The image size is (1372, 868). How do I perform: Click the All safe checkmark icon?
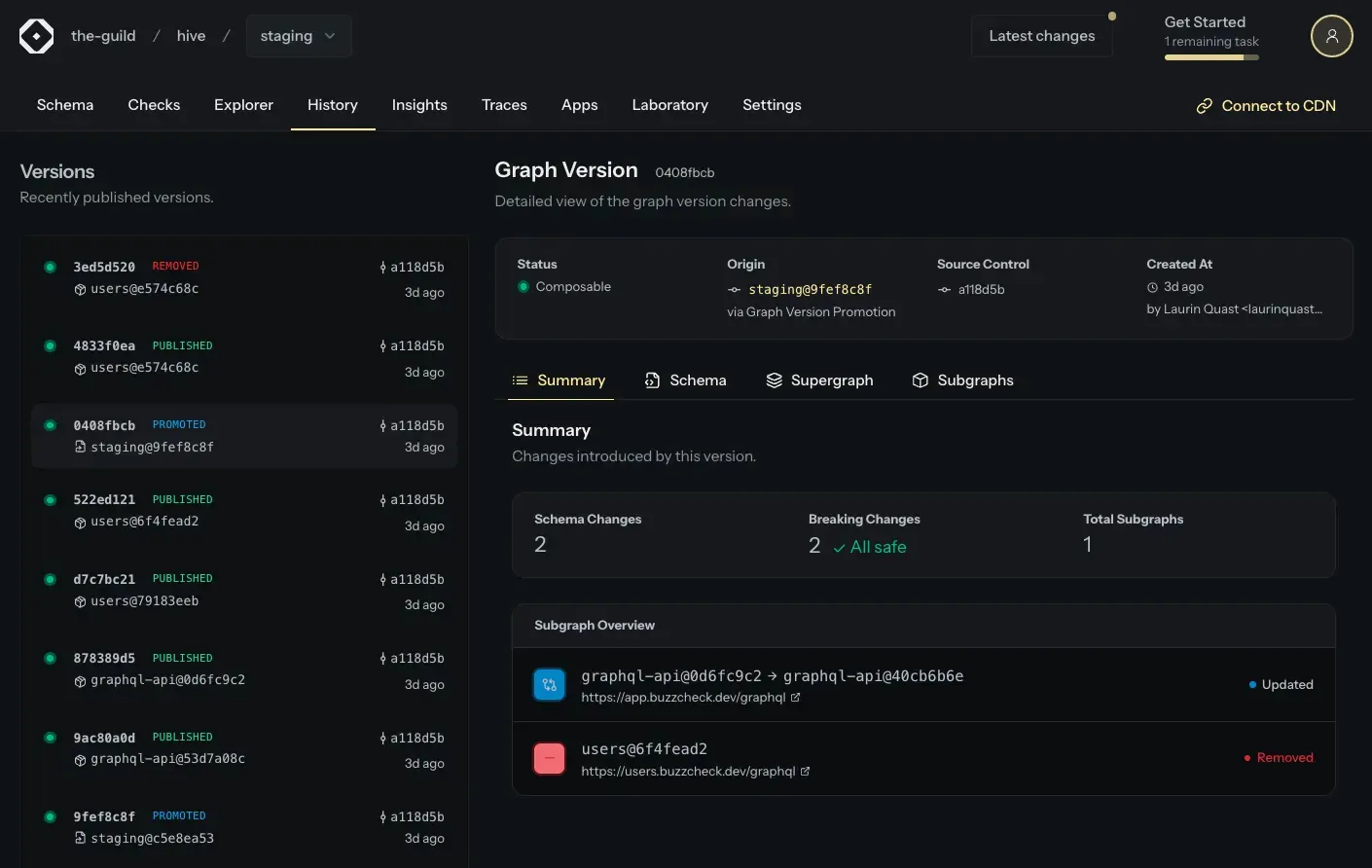[839, 549]
